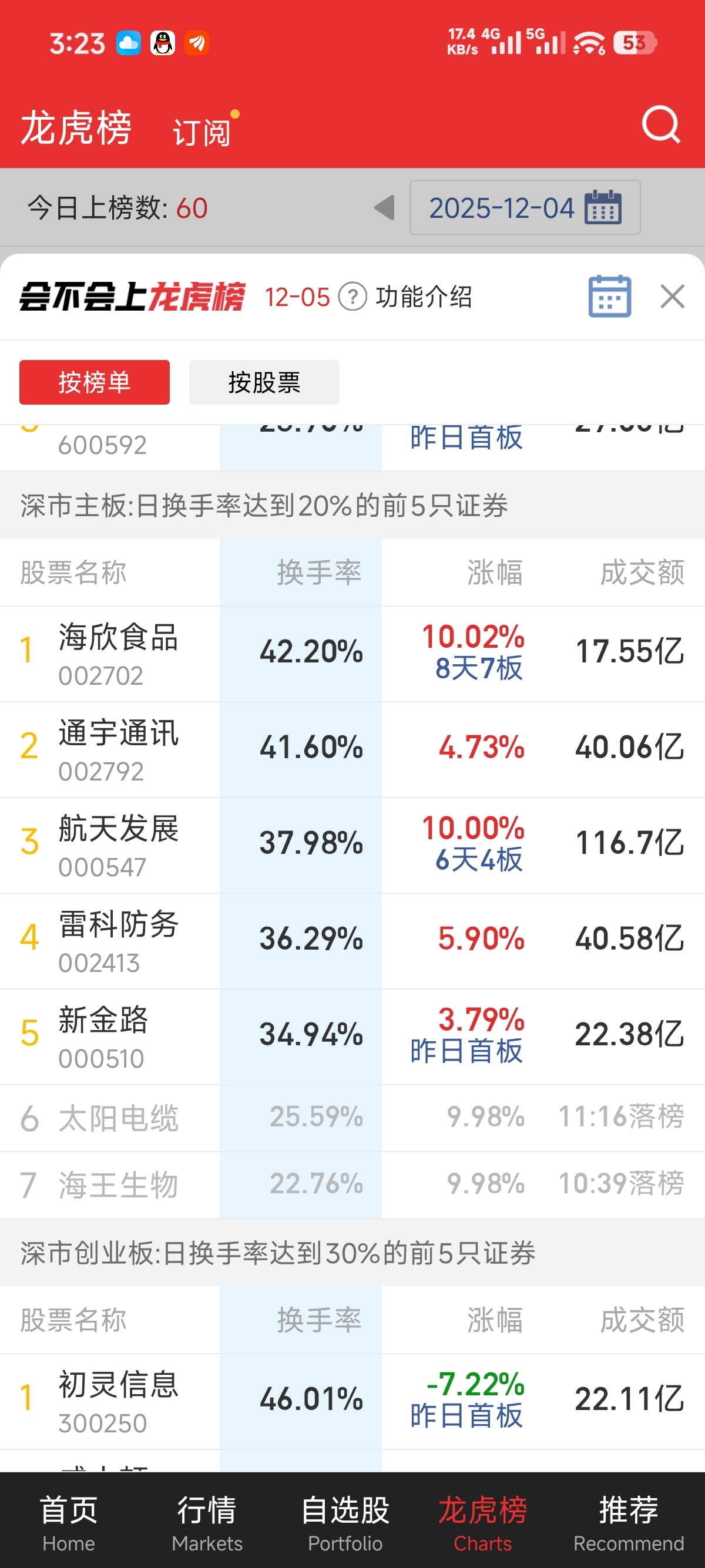Tap 功能介绍 link
Screen dimensions: 705x1568
point(424,297)
